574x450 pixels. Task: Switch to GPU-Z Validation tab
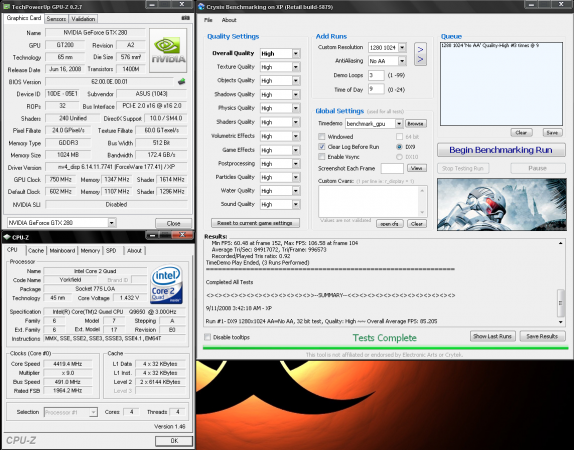click(83, 19)
